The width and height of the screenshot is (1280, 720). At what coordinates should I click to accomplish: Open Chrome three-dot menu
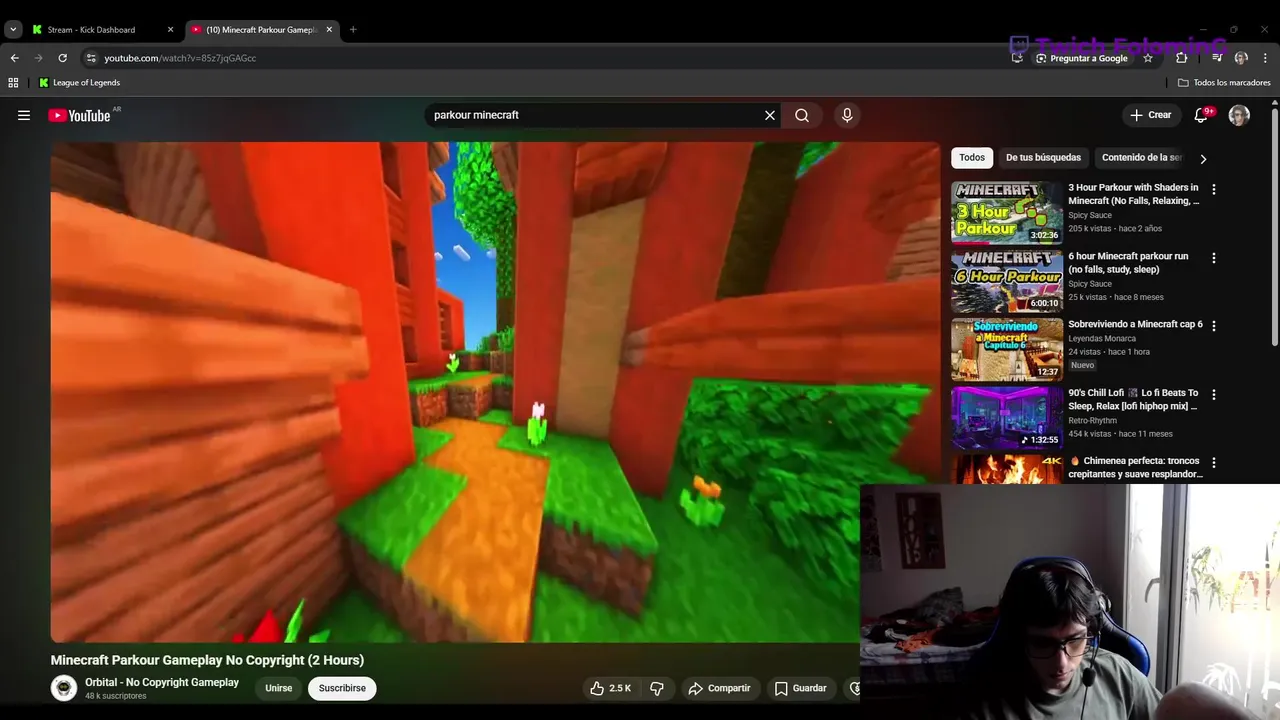click(x=1266, y=58)
